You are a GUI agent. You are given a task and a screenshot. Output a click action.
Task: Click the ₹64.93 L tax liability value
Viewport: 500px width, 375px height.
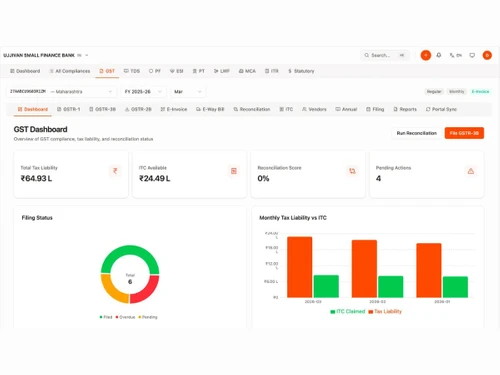tap(36, 178)
